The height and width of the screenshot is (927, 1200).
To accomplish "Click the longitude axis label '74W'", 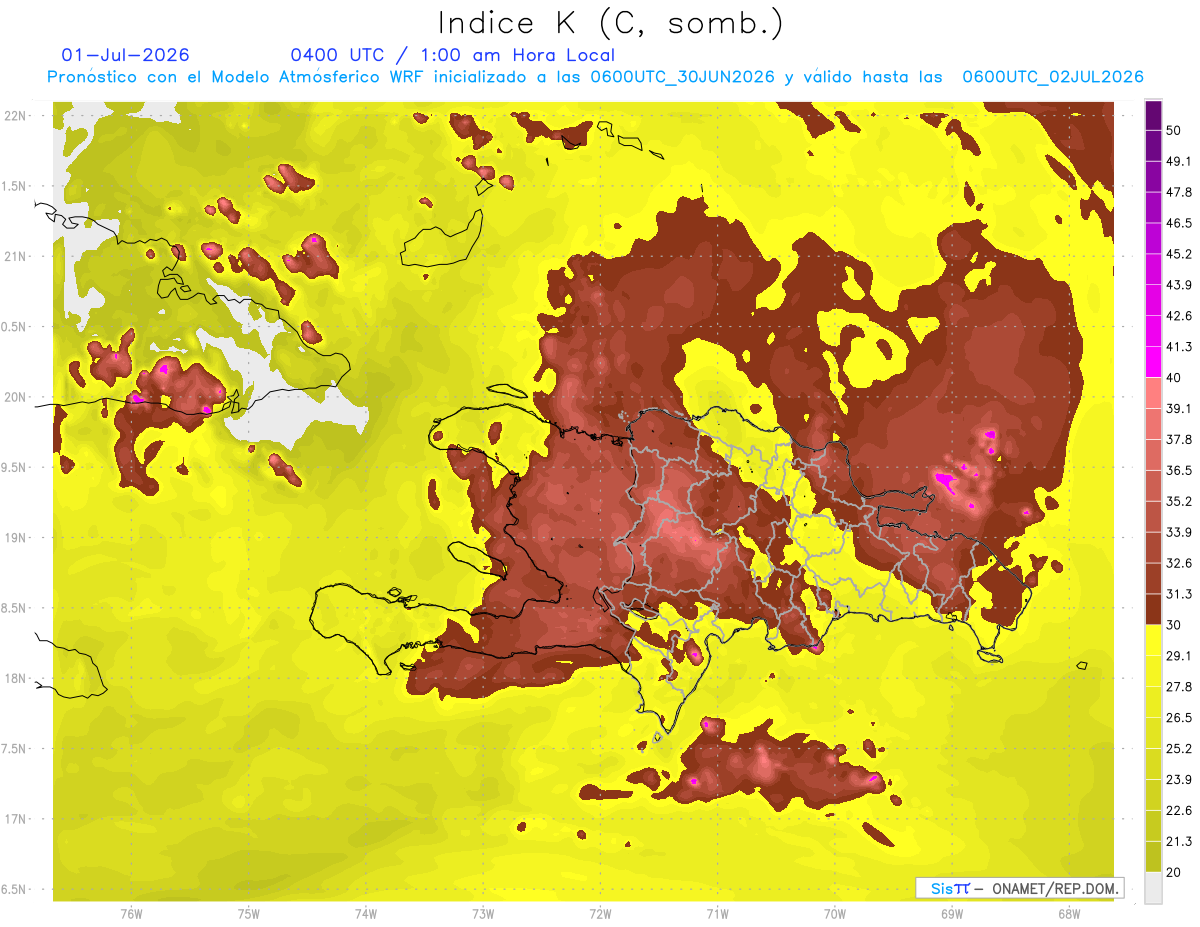I will pos(366,913).
